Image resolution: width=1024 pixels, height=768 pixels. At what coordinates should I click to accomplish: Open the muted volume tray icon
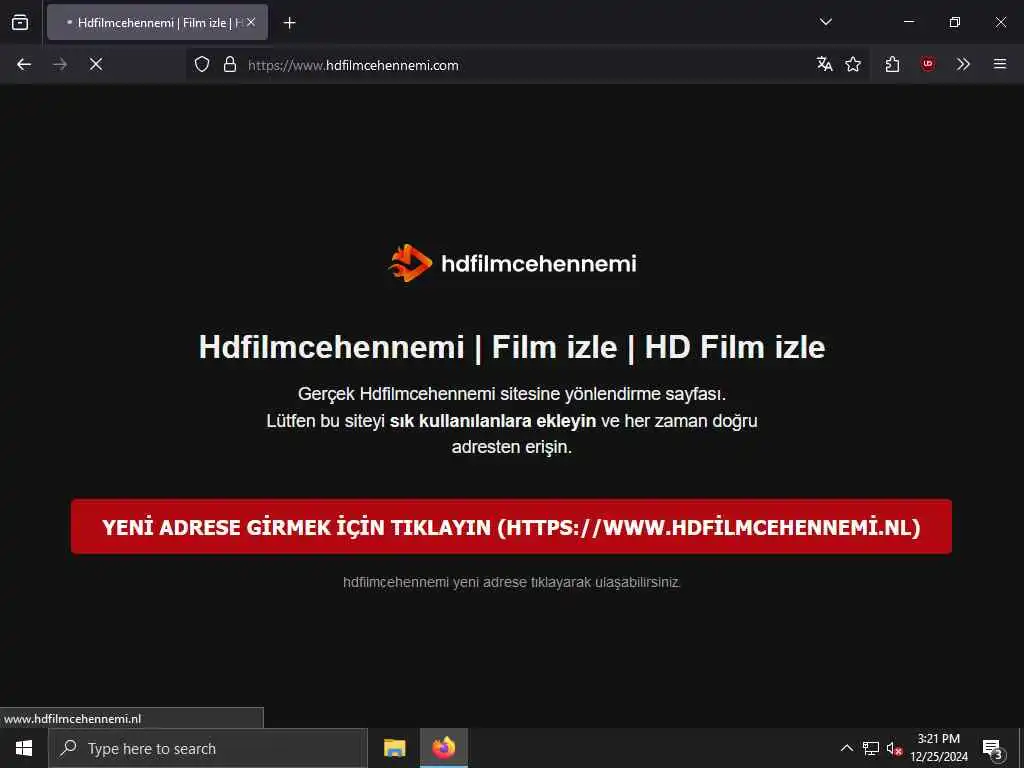(x=894, y=748)
